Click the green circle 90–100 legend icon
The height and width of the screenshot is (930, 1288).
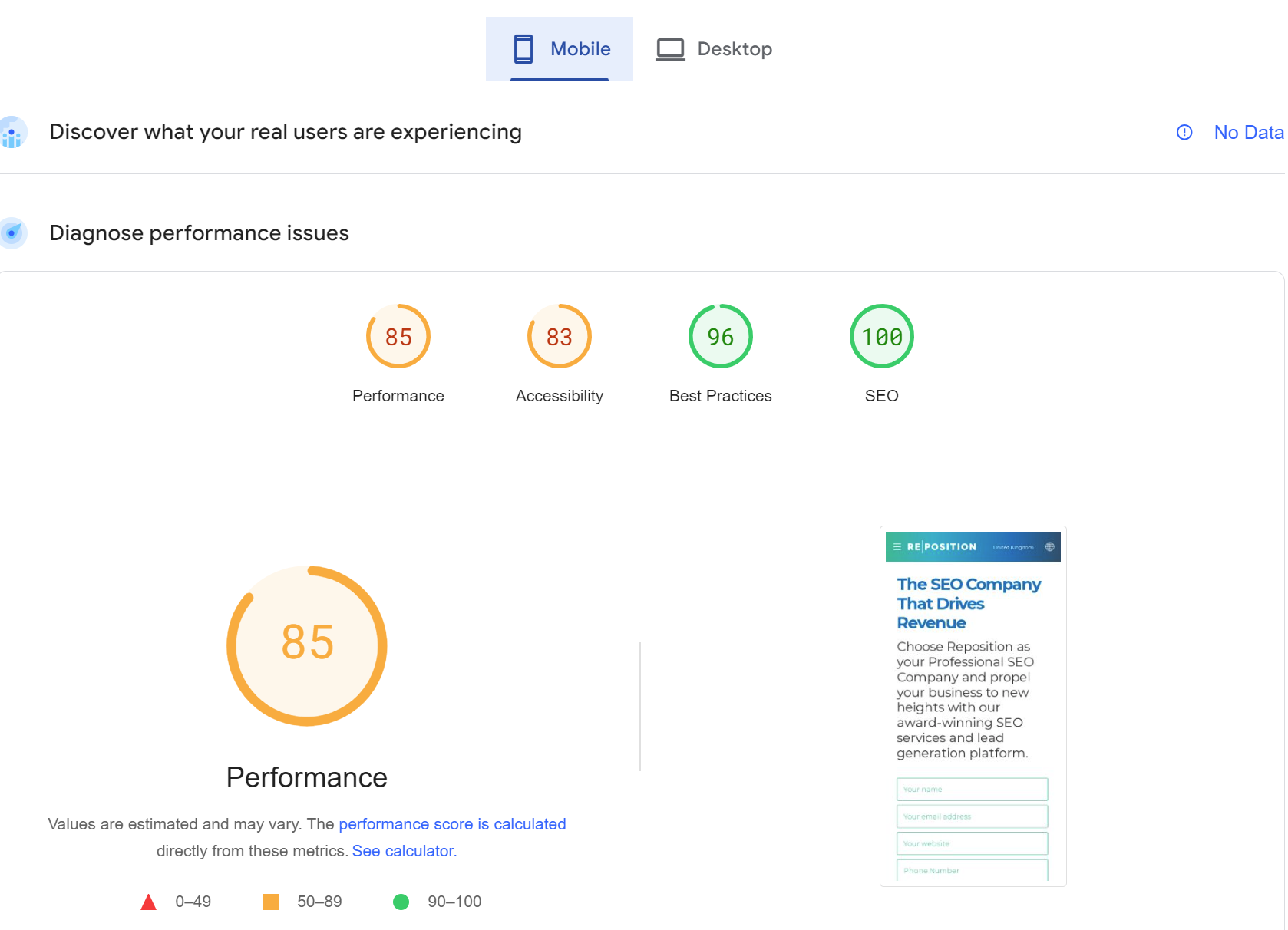point(401,902)
